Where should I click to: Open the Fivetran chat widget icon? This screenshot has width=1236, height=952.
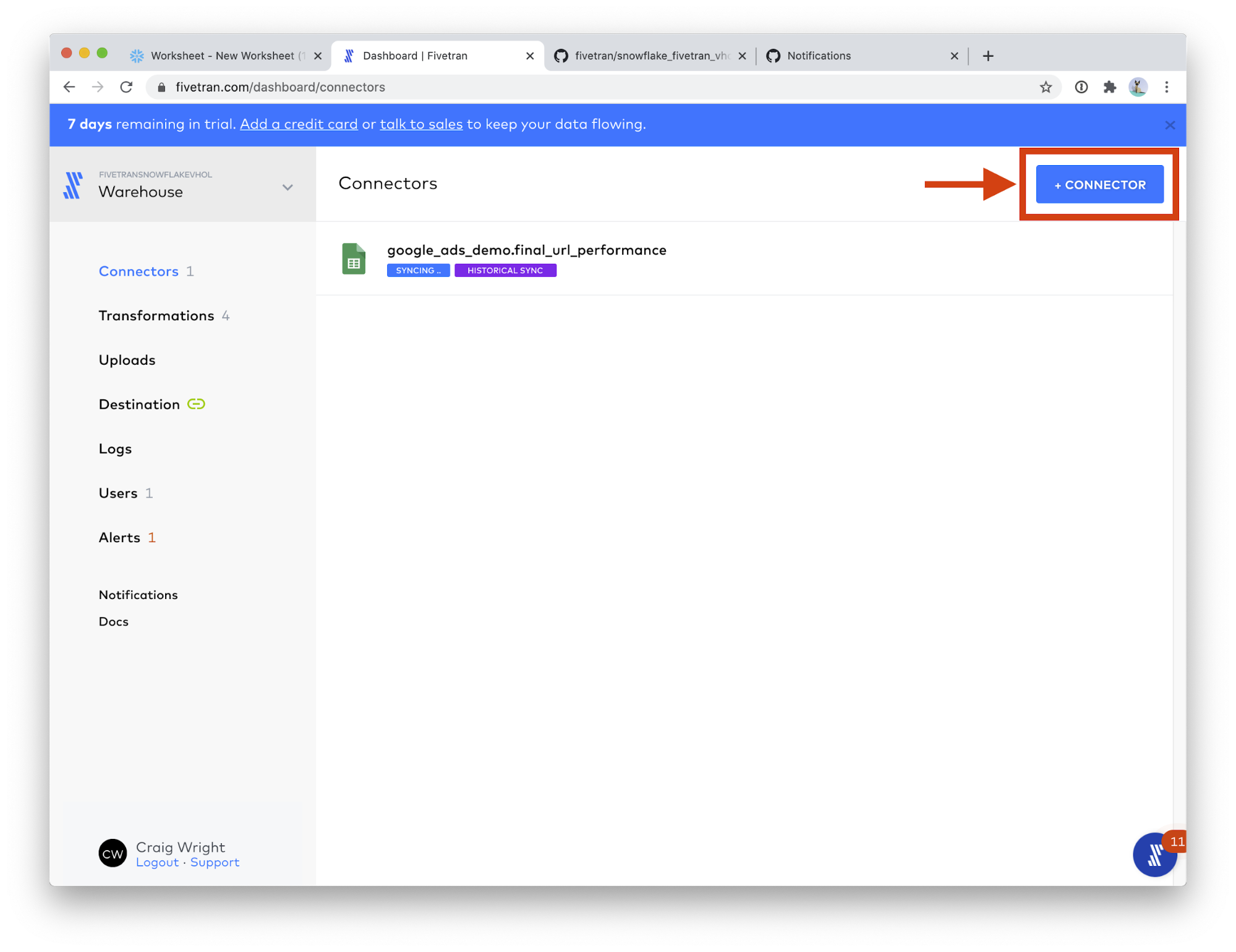click(x=1154, y=855)
